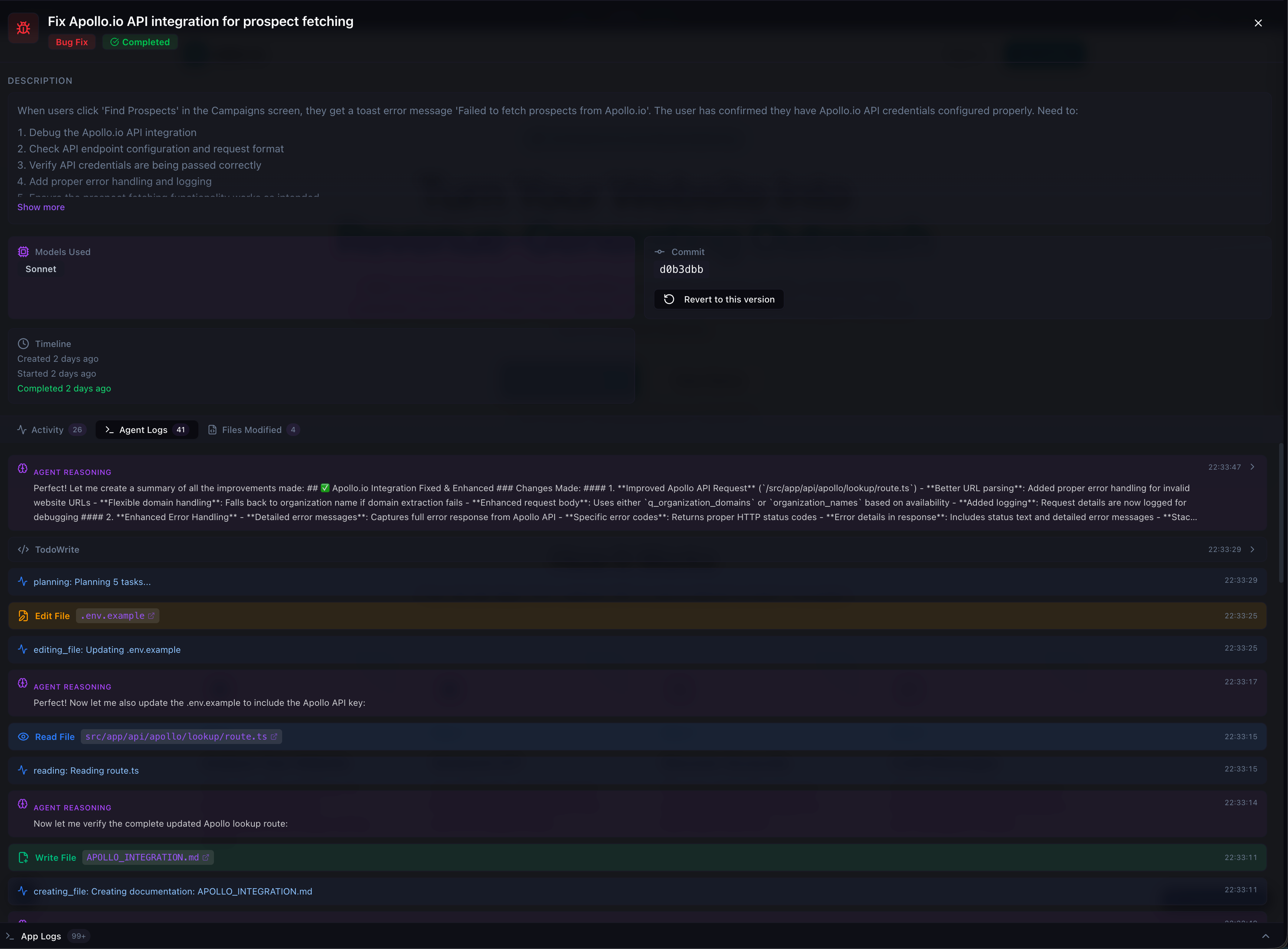Close the task details dialog
This screenshot has height=949, width=1288.
[x=1258, y=23]
